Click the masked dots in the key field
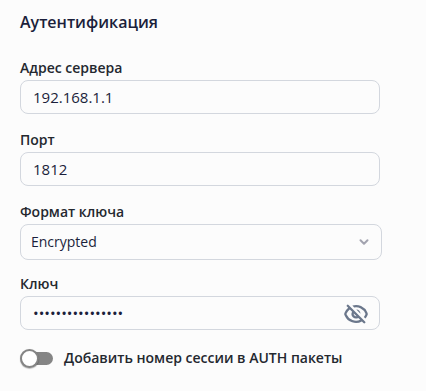 pyautogui.click(x=78, y=313)
